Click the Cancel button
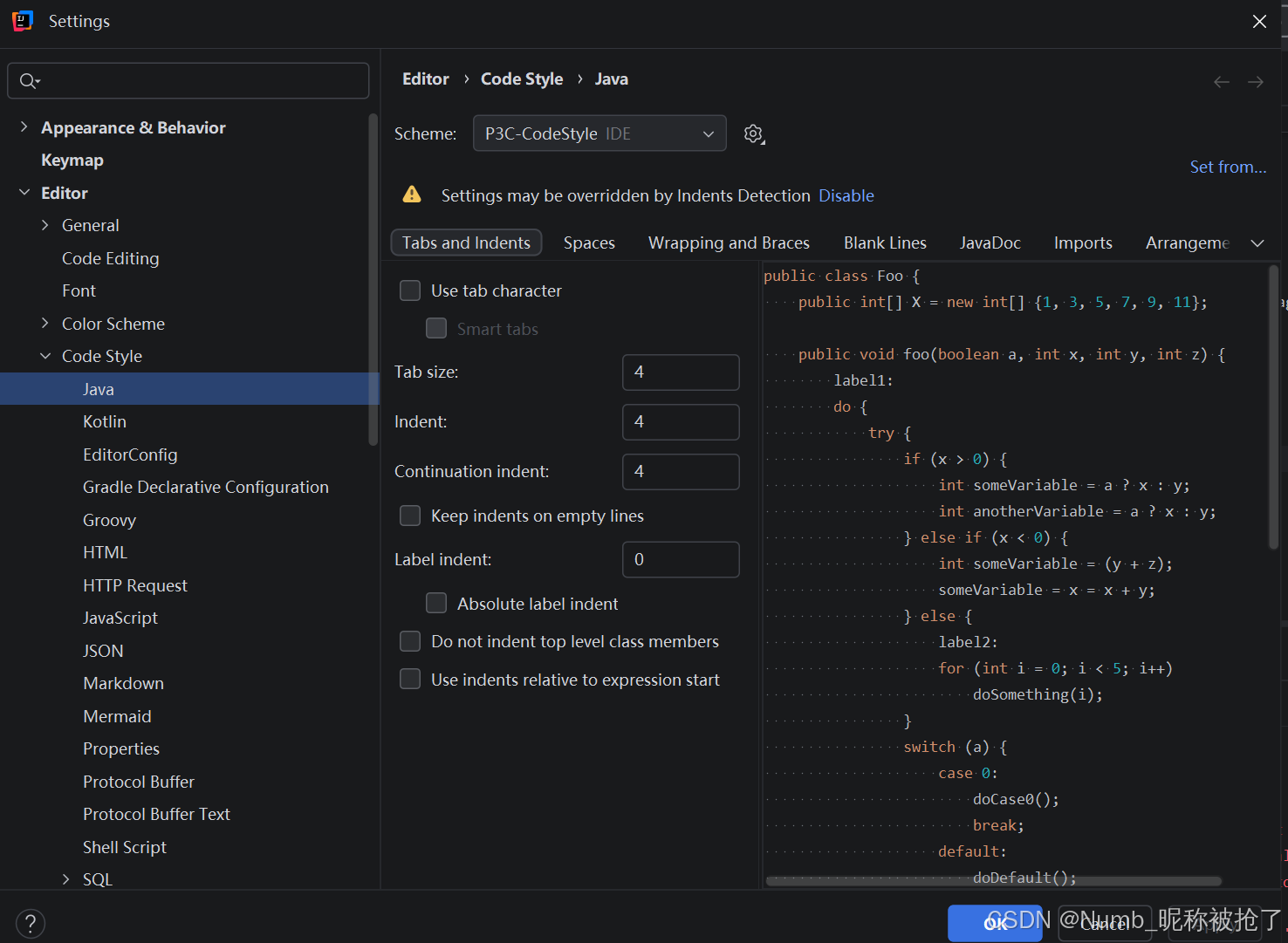Image resolution: width=1288 pixels, height=943 pixels. point(1105,923)
